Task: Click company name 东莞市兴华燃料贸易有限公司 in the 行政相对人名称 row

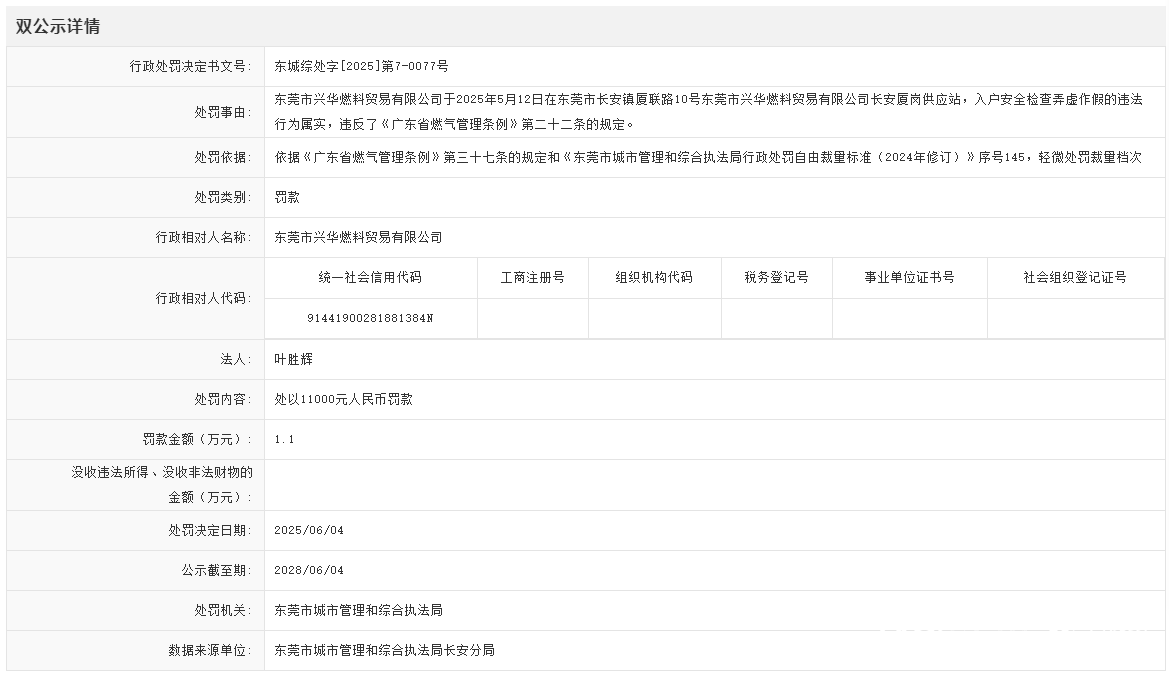Action: (359, 238)
